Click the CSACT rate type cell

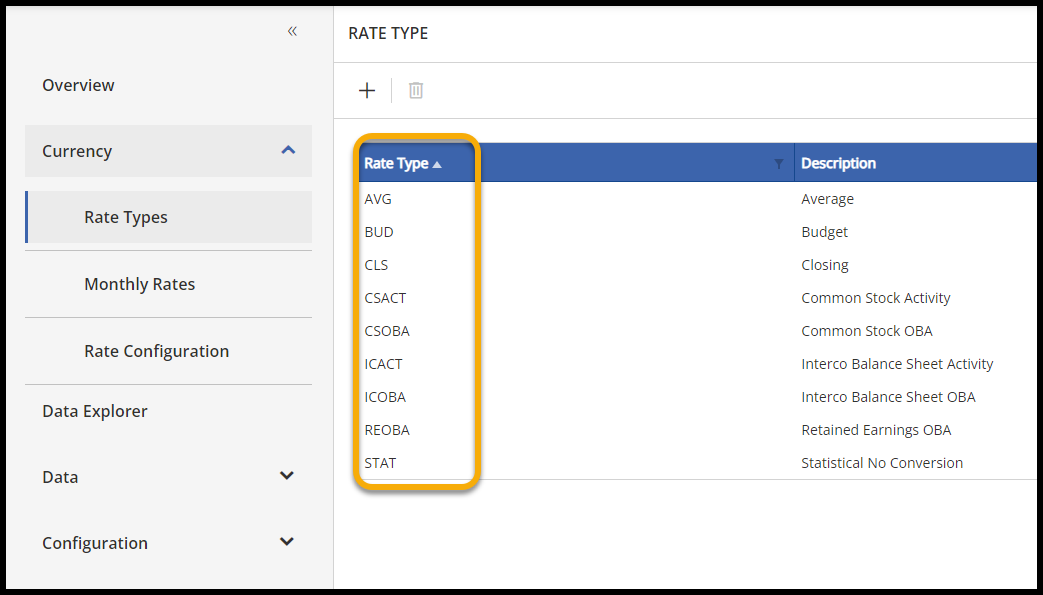click(385, 298)
